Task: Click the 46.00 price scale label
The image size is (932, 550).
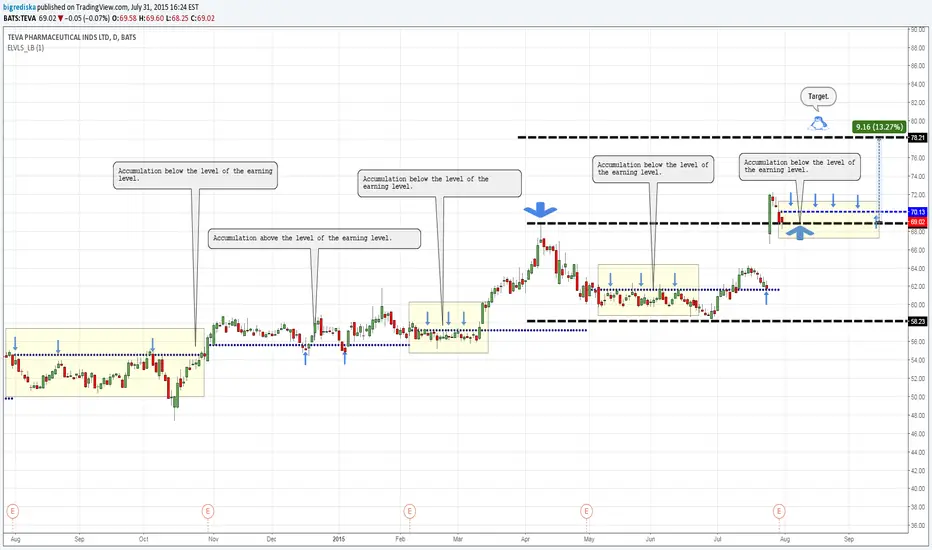Action: click(917, 434)
